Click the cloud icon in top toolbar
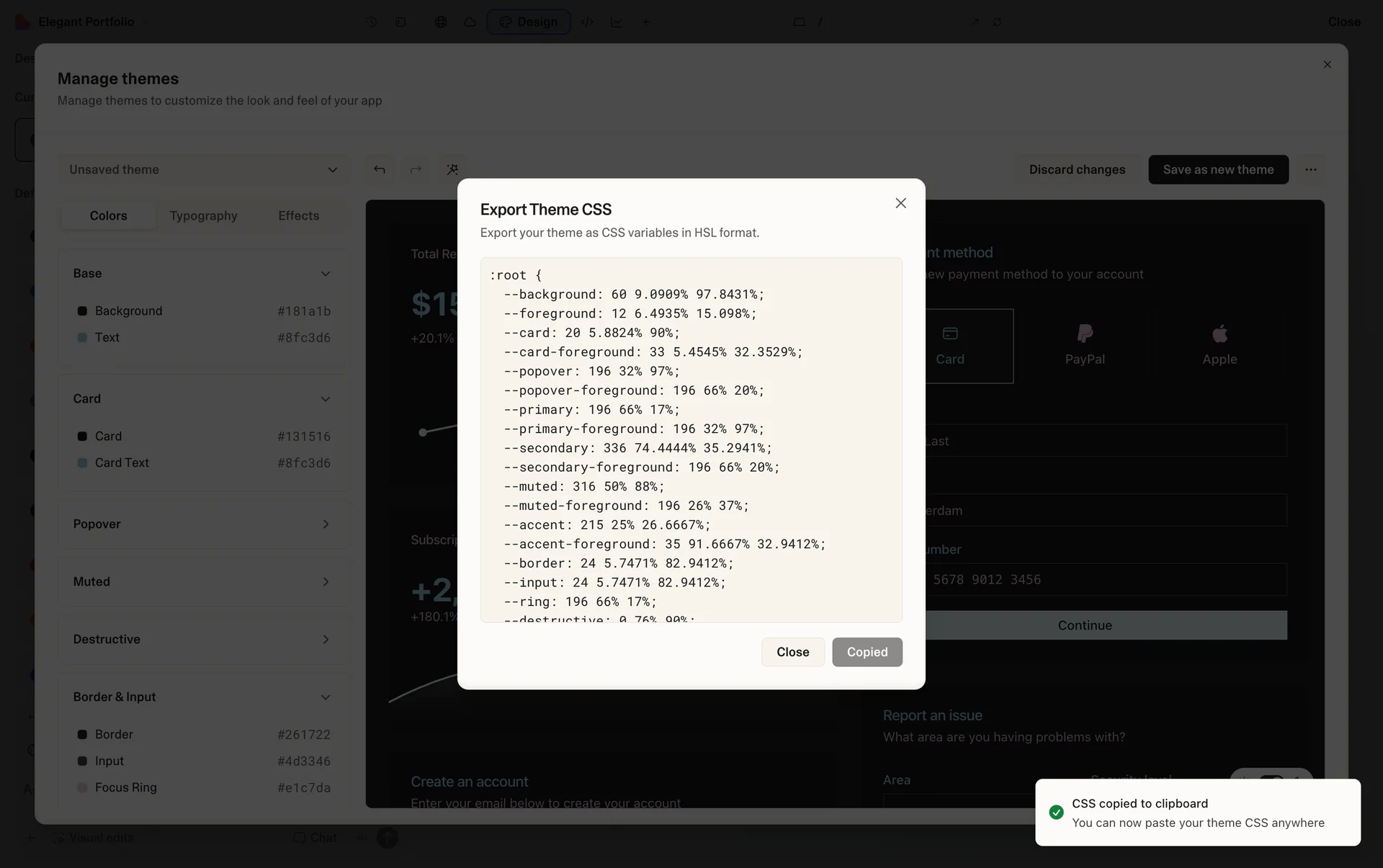This screenshot has height=868, width=1383. tap(470, 22)
